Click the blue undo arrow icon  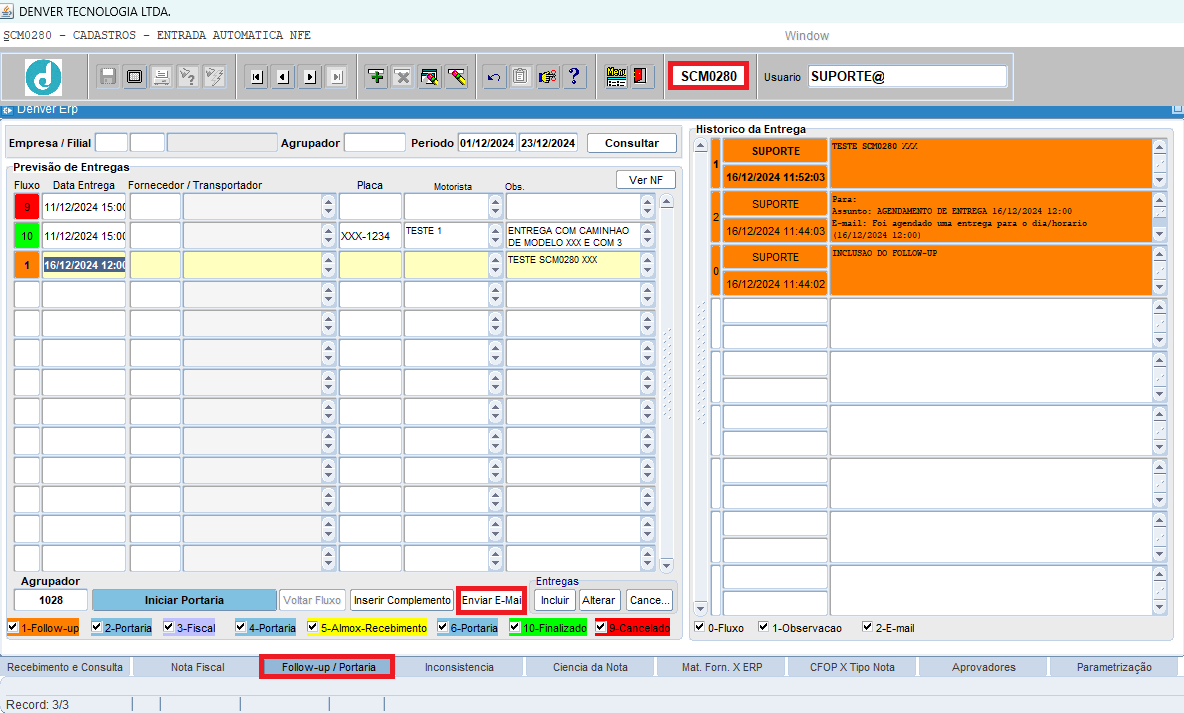click(x=494, y=76)
